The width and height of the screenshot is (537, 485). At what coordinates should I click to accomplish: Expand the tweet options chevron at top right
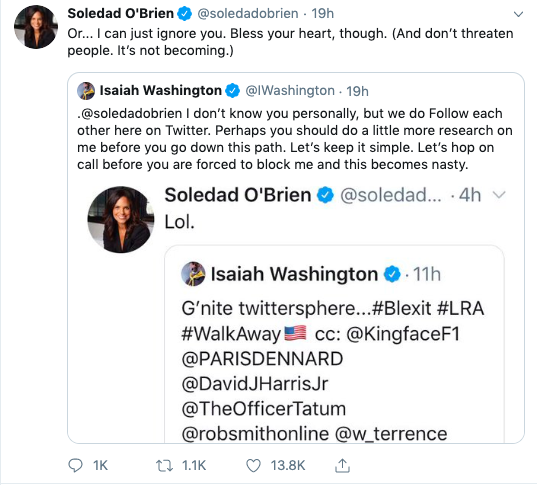[x=519, y=14]
